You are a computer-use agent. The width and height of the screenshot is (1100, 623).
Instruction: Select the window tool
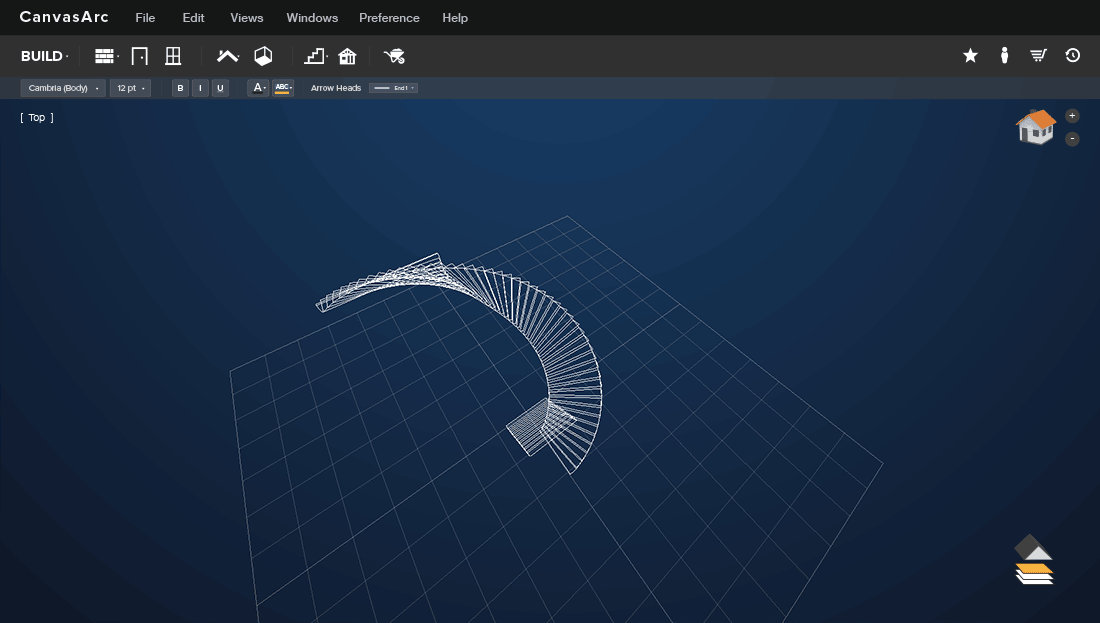[173, 56]
